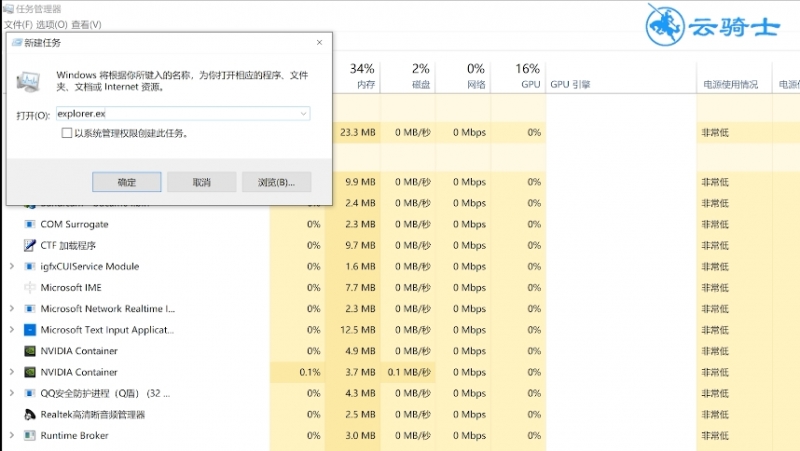Expand the Runtime Broker row
800x451 pixels.
[12, 436]
